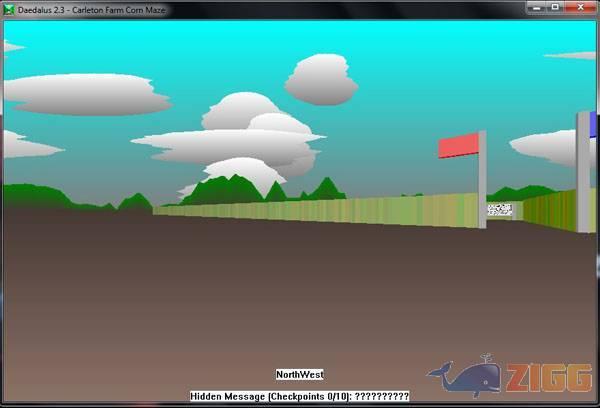This screenshot has height=408, width=600.
Task: Close the Daedalus window
Action: point(578,8)
